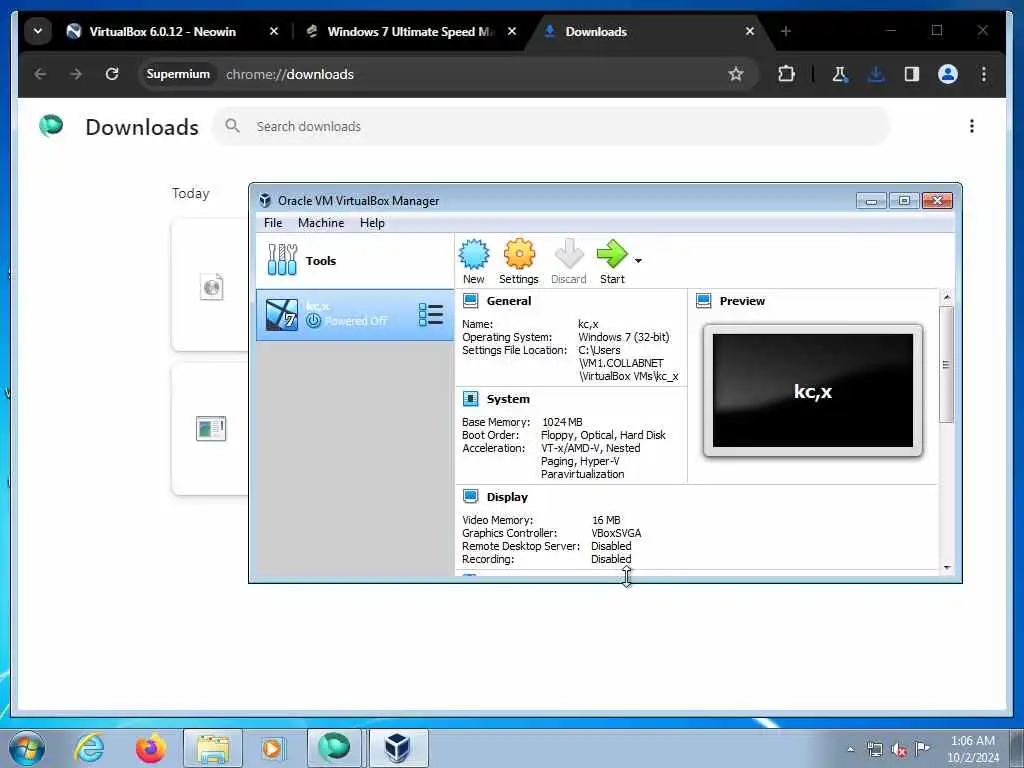Click the installer download file icon

(x=211, y=429)
